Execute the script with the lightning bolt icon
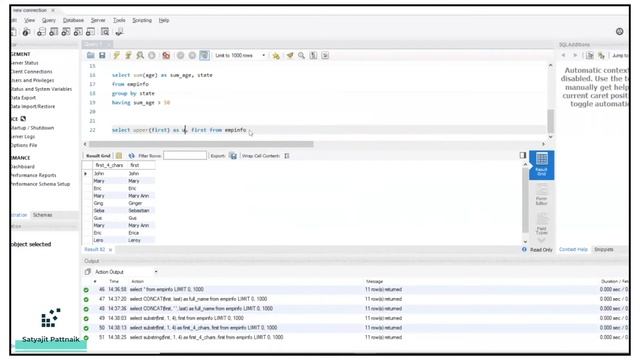Viewport: 640px width, 360px height. (x=116, y=56)
